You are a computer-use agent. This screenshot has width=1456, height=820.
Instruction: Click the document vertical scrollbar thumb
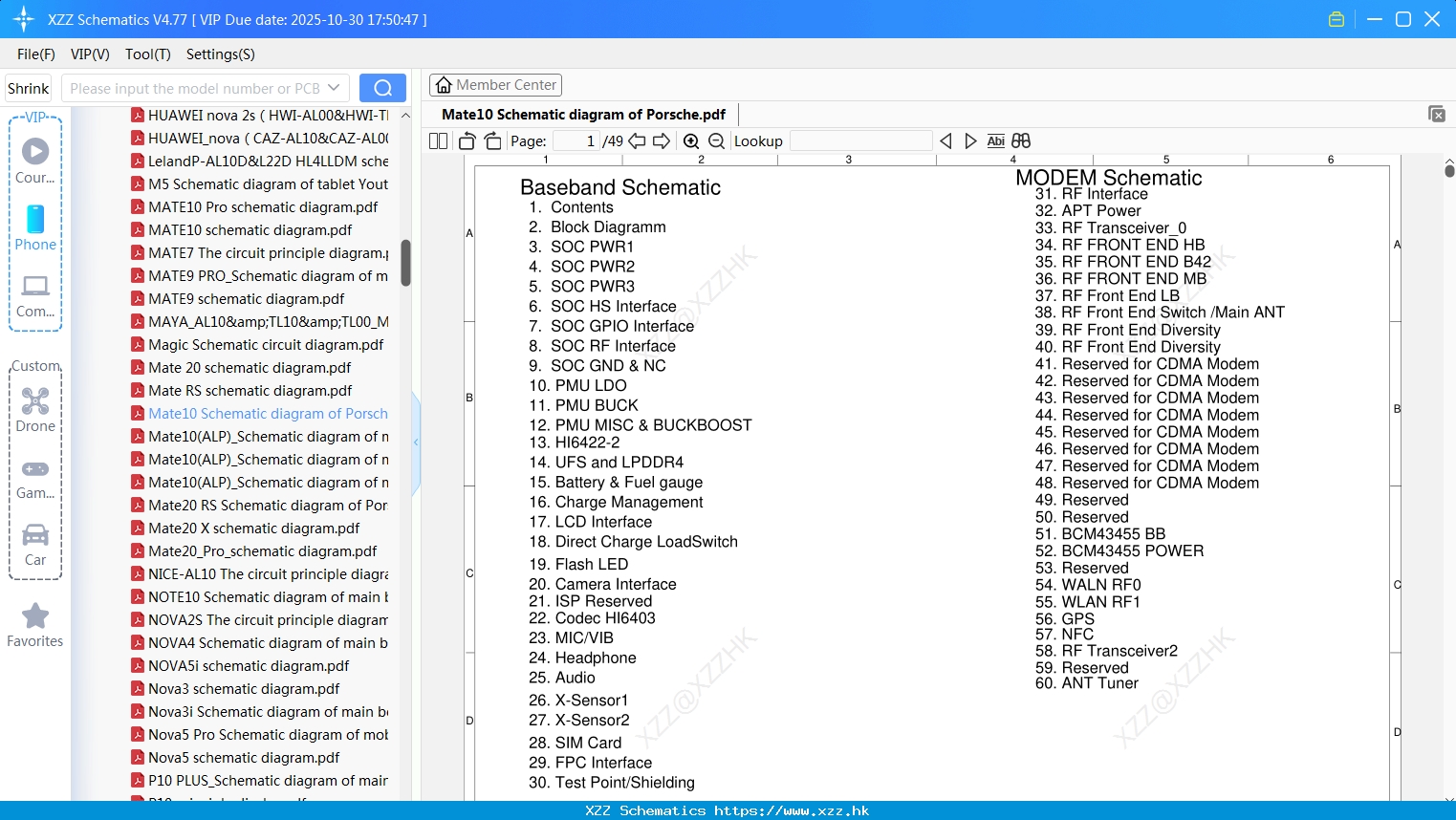pos(1449,171)
